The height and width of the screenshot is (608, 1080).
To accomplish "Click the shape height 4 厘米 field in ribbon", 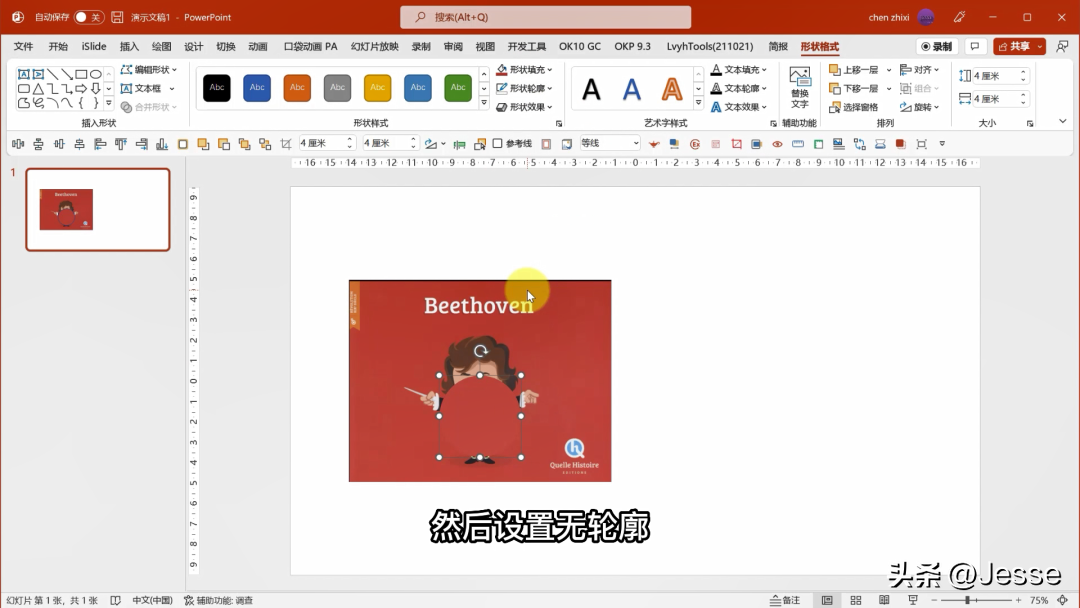I will pos(993,76).
